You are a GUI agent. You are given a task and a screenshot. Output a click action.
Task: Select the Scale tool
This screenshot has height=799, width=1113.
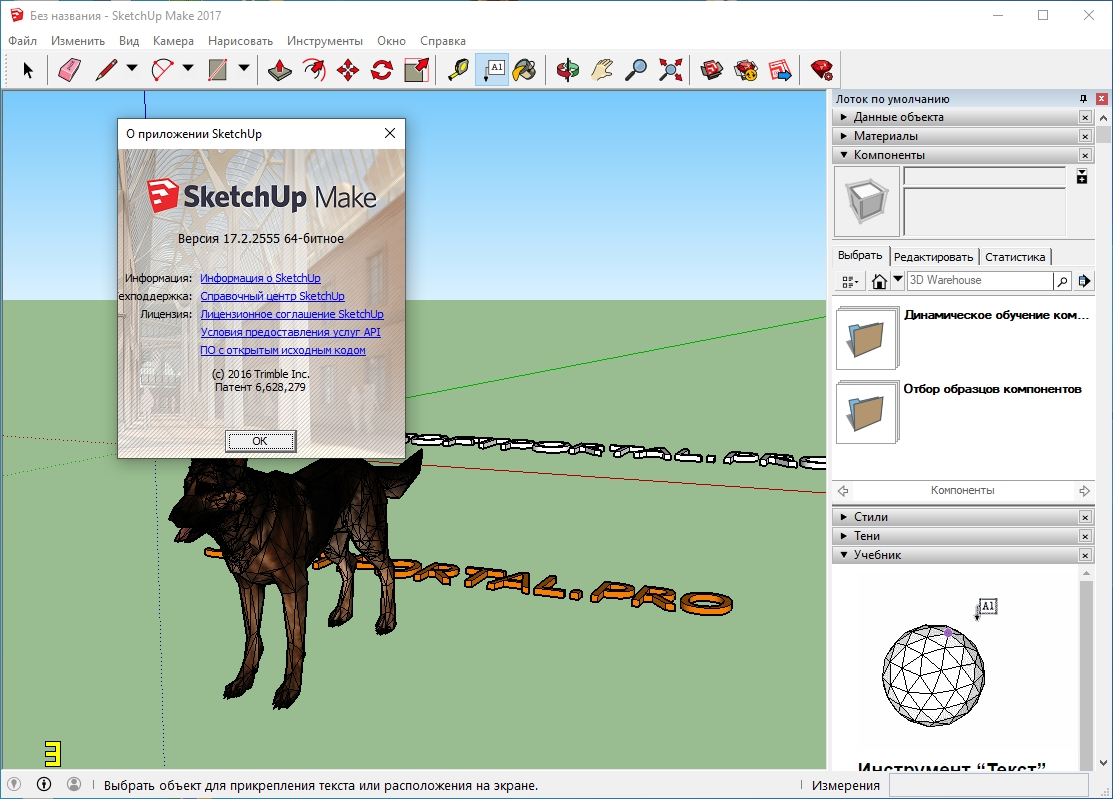(x=416, y=70)
